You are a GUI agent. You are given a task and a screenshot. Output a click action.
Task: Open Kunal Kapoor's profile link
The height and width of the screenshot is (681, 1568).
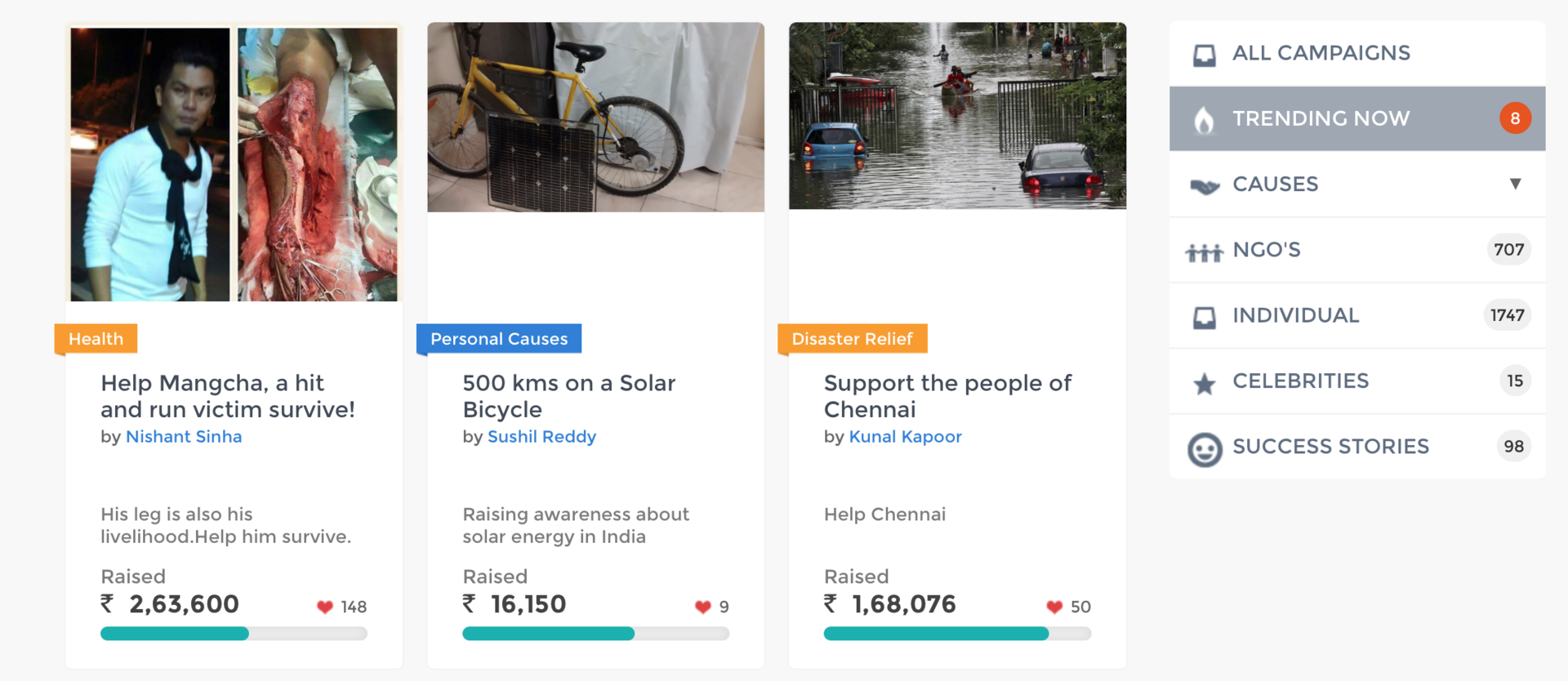[x=905, y=437]
